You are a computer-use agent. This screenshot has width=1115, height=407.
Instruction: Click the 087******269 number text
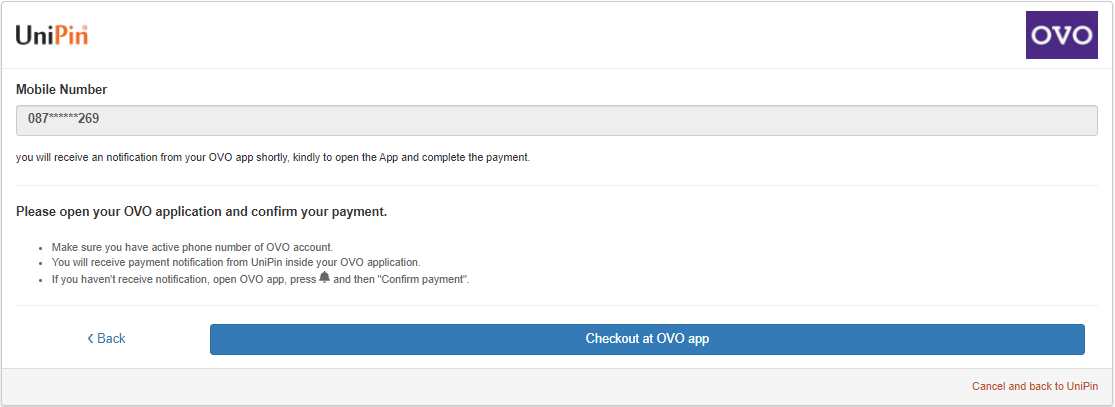[63, 119]
